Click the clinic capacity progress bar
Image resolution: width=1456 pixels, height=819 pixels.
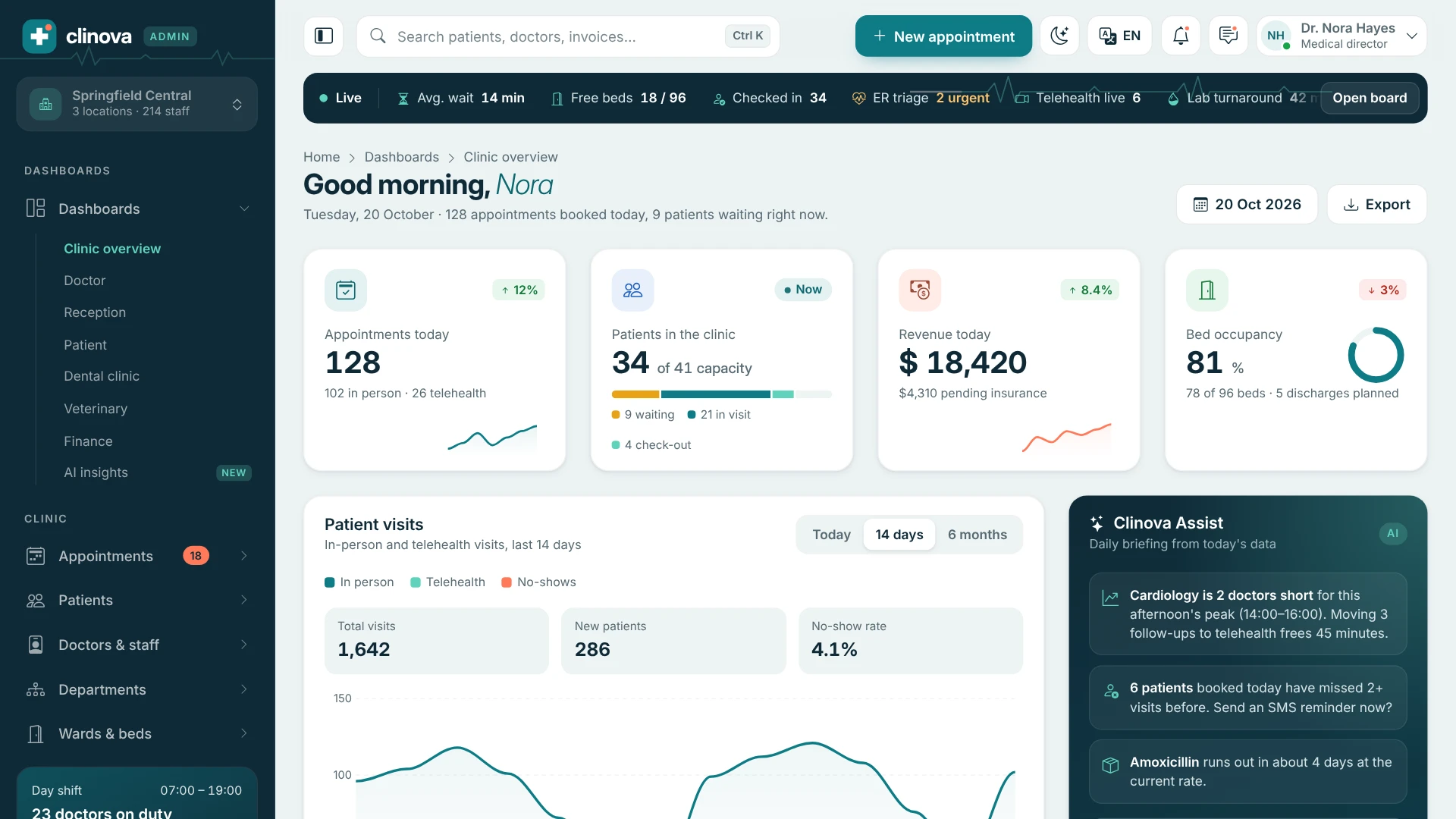pyautogui.click(x=721, y=394)
